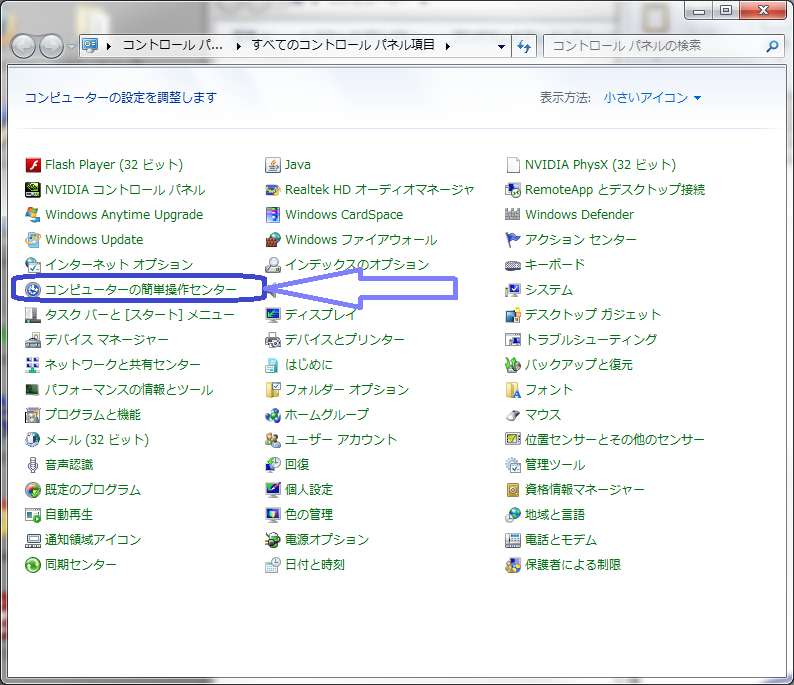This screenshot has width=794, height=685.
Task: Click the 保護者による制限 icon
Action: pos(512,565)
